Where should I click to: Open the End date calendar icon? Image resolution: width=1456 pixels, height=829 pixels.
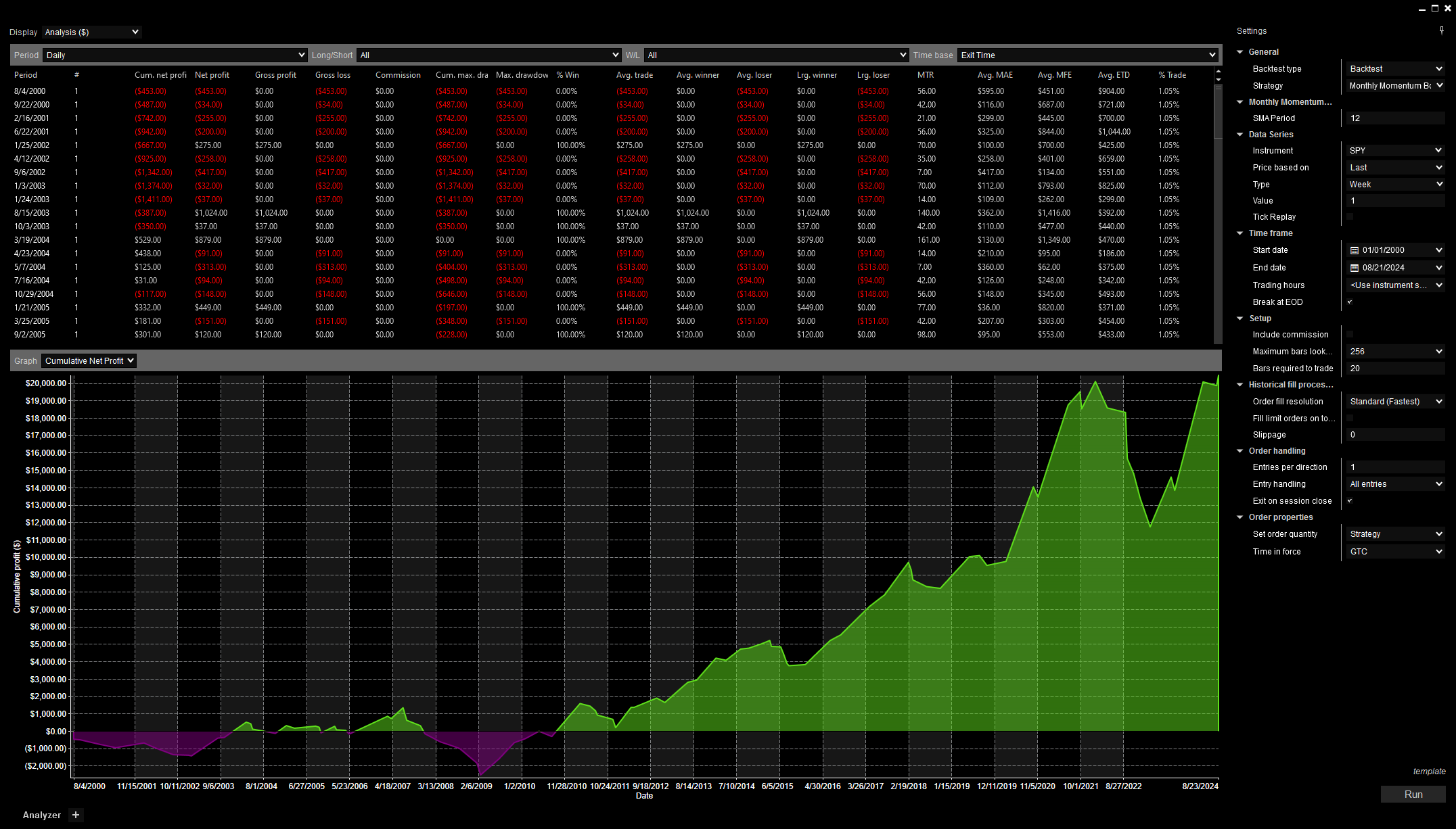pos(1354,268)
